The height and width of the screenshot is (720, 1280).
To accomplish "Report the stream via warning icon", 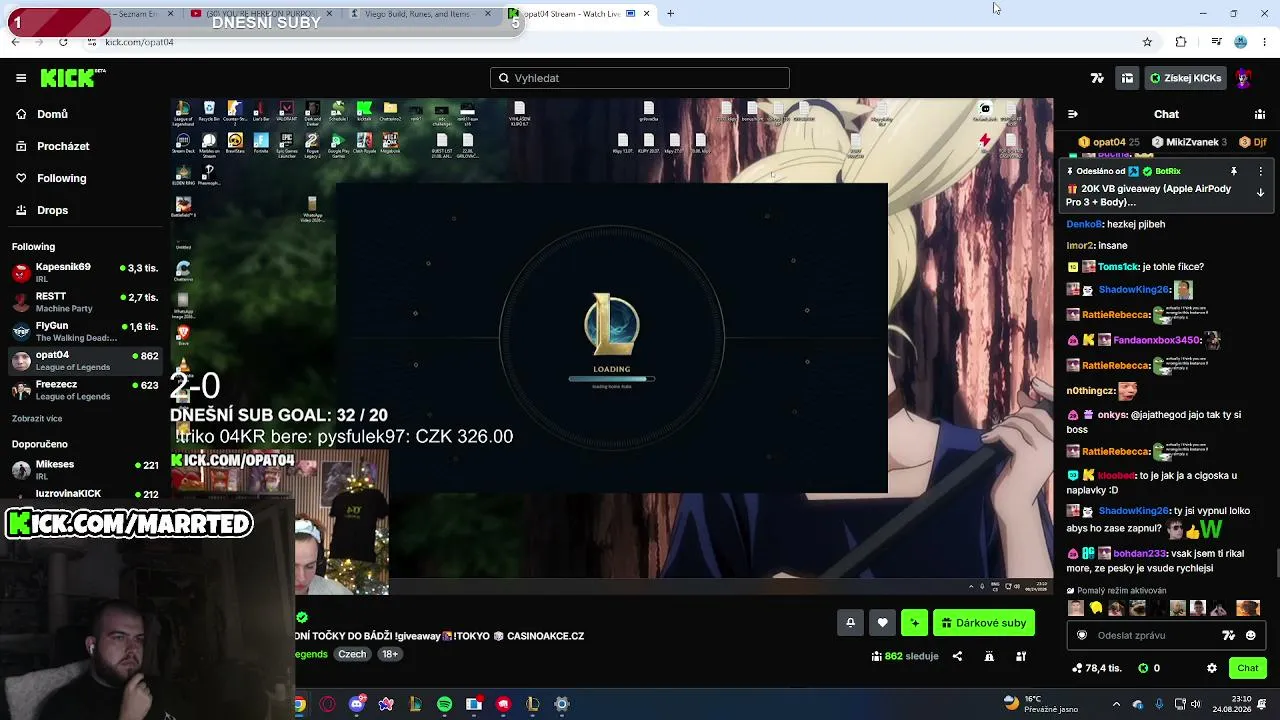I will (989, 656).
